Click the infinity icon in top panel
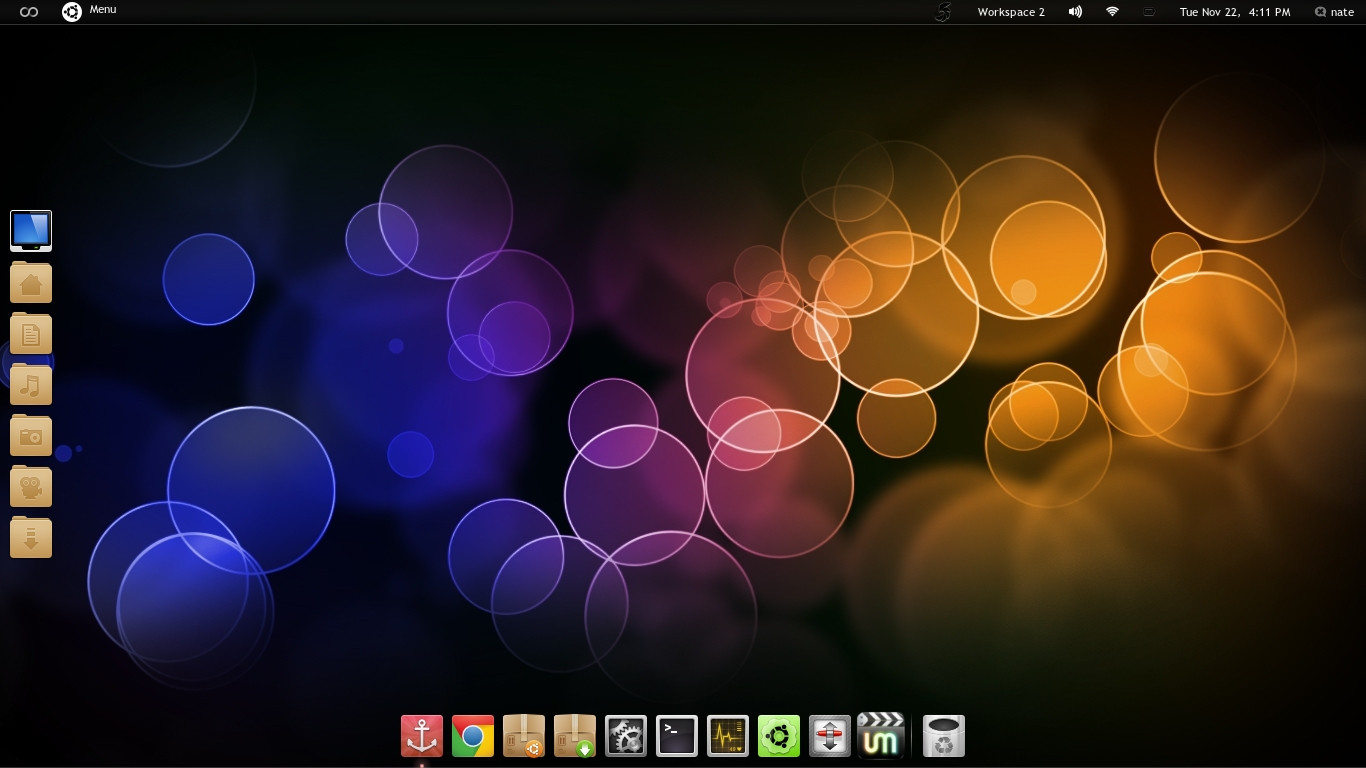This screenshot has width=1366, height=768. click(x=29, y=12)
